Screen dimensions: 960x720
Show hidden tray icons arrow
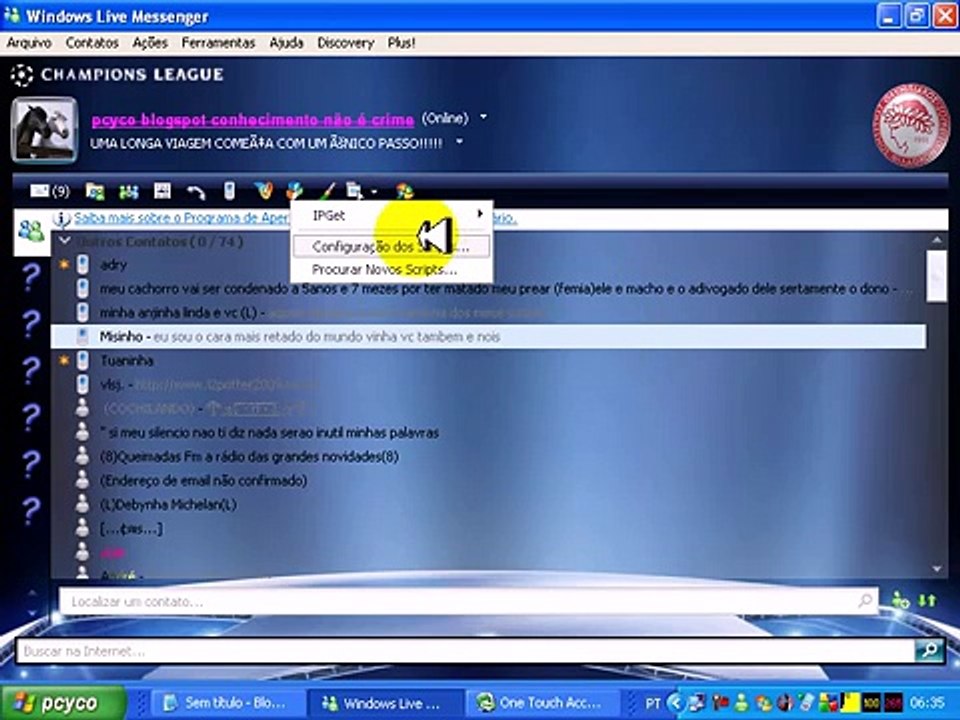click(x=675, y=702)
